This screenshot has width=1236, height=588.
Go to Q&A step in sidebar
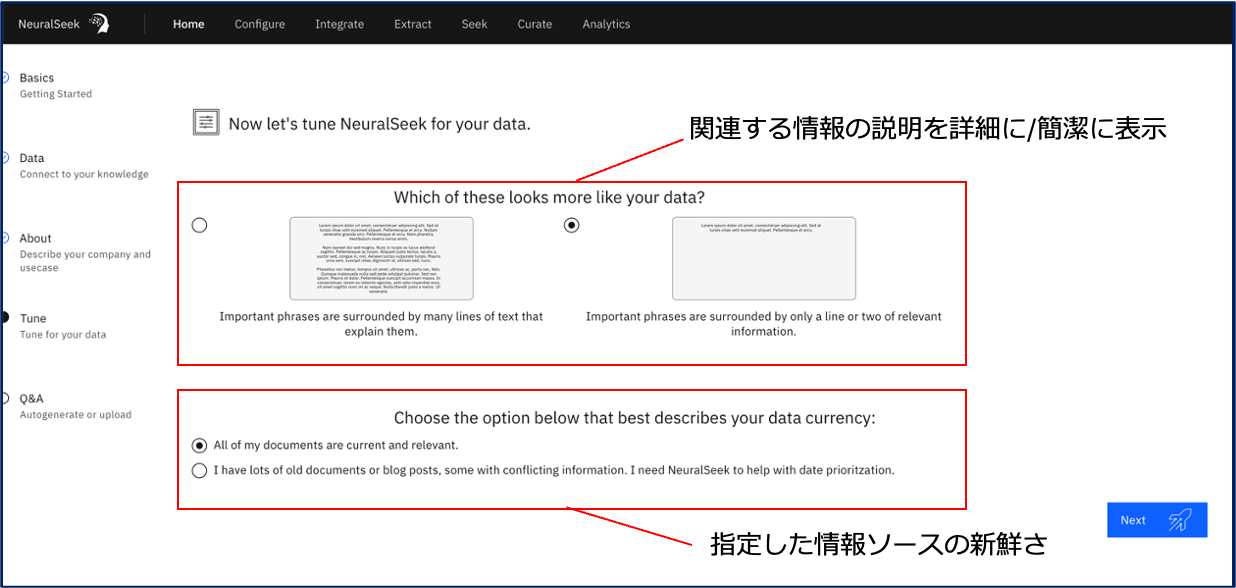31,398
